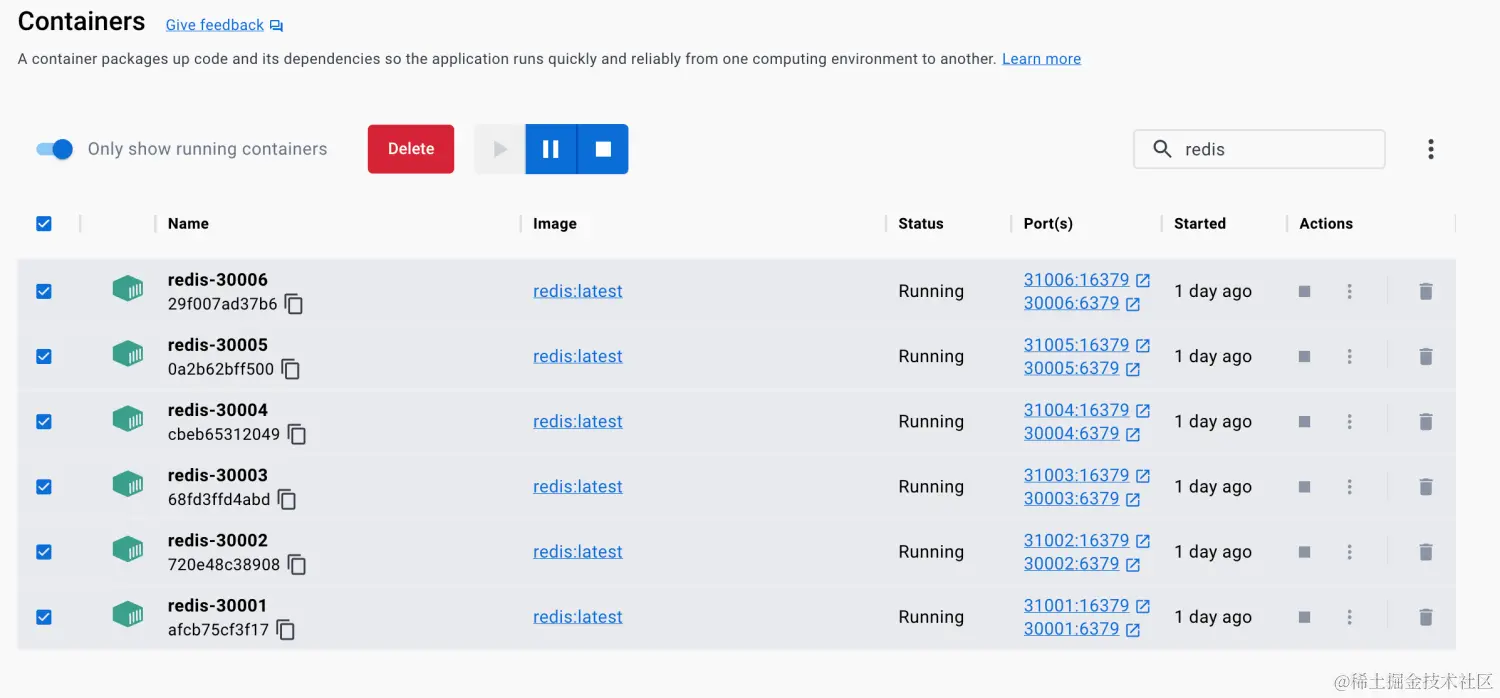Open port link 30005:6379
The width and height of the screenshot is (1500, 698).
[1071, 368]
